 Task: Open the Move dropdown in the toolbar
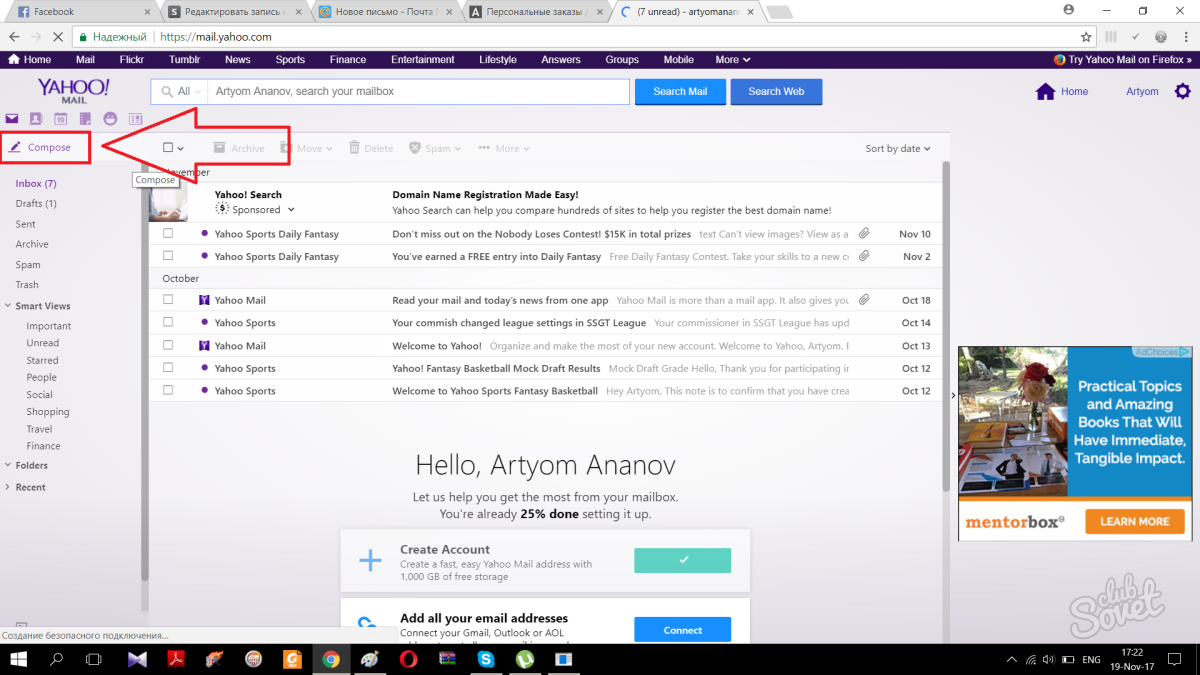tap(308, 148)
